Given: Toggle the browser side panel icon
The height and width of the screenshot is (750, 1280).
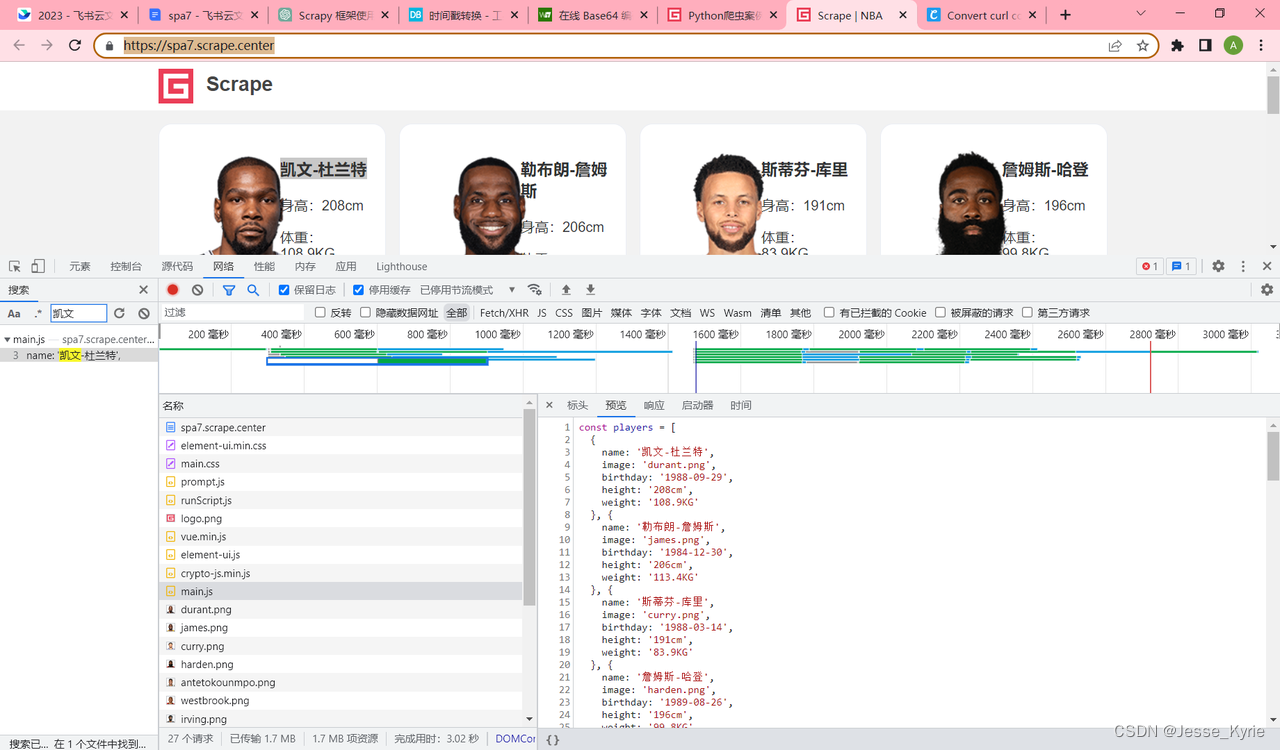Looking at the screenshot, I should pos(1206,46).
